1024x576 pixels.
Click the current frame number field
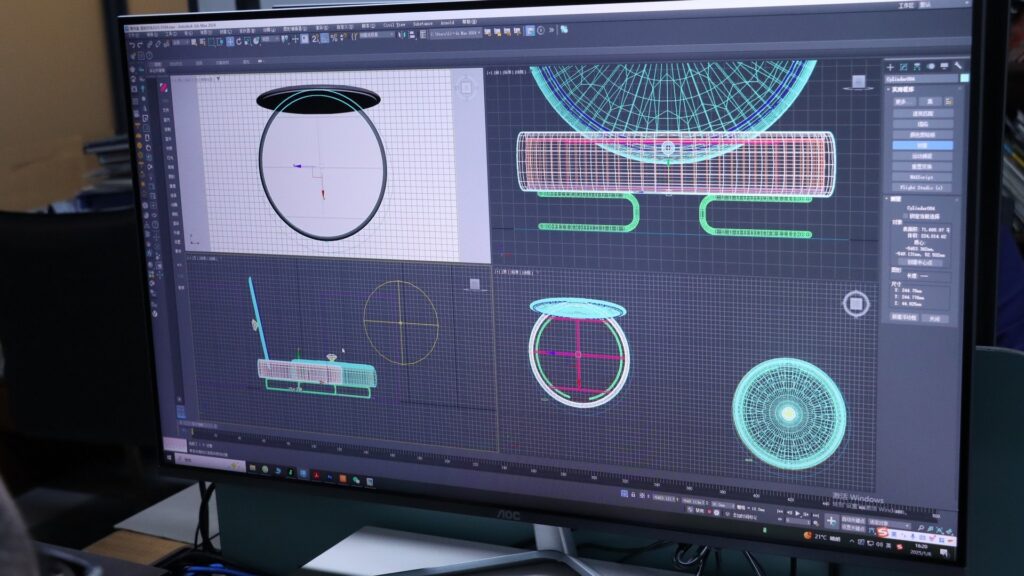pyautogui.click(x=798, y=521)
